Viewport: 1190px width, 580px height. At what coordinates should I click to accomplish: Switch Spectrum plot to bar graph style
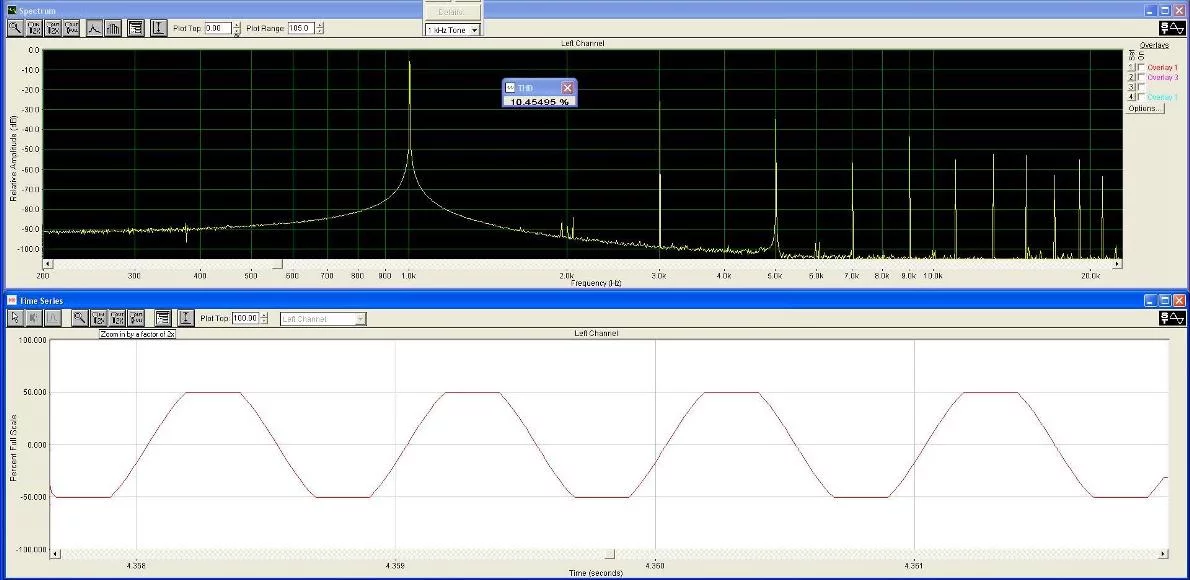tap(112, 28)
